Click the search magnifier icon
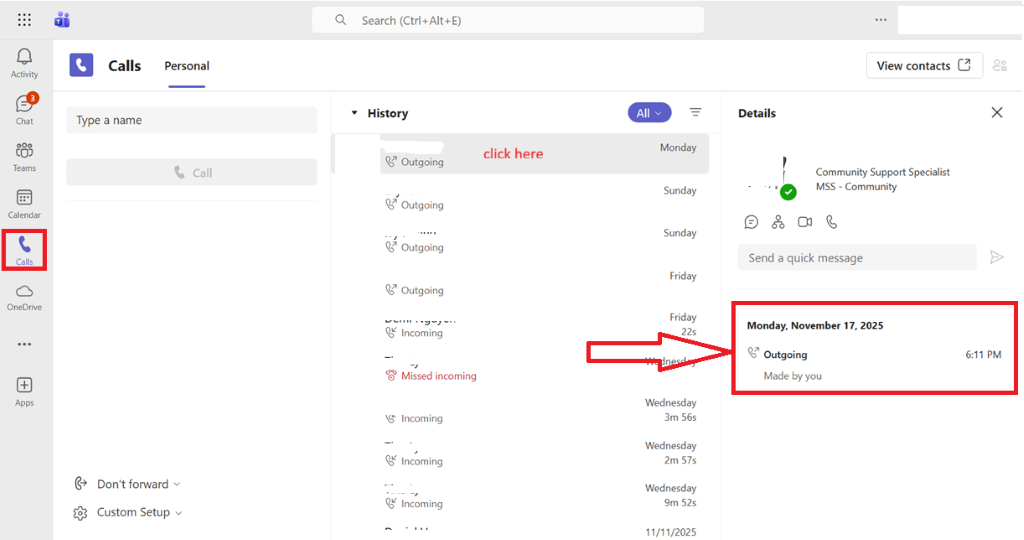Image resolution: width=1024 pixels, height=540 pixels. pyautogui.click(x=340, y=20)
